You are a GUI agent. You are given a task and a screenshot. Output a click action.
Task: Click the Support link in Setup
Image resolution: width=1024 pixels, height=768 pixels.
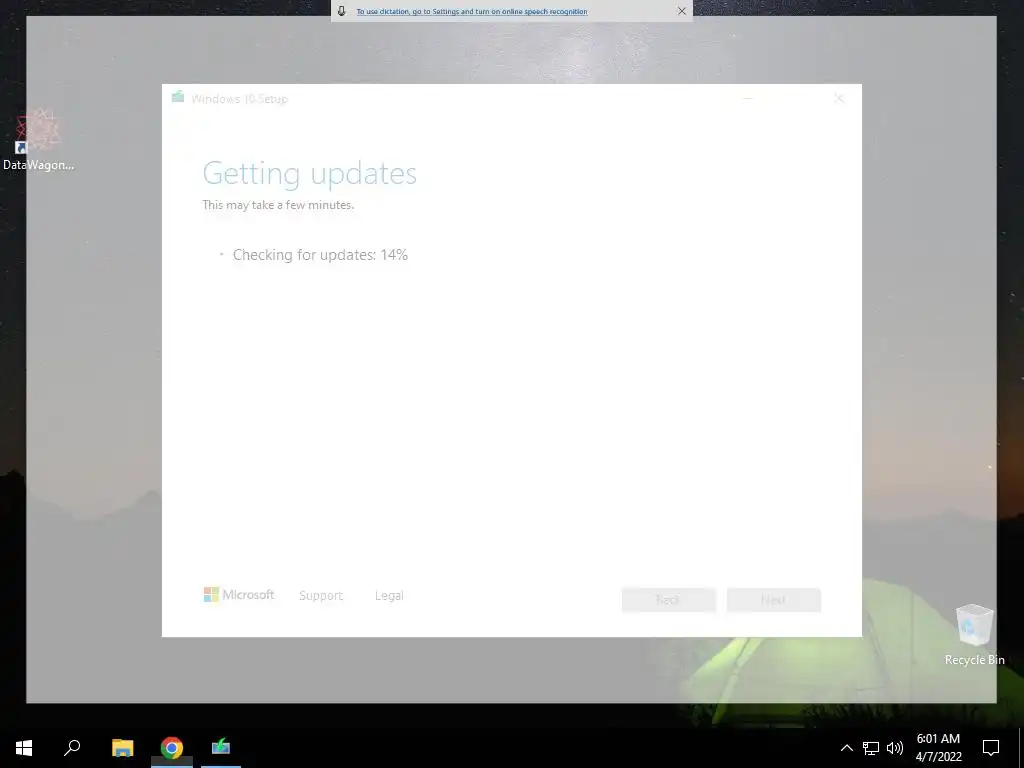click(321, 596)
